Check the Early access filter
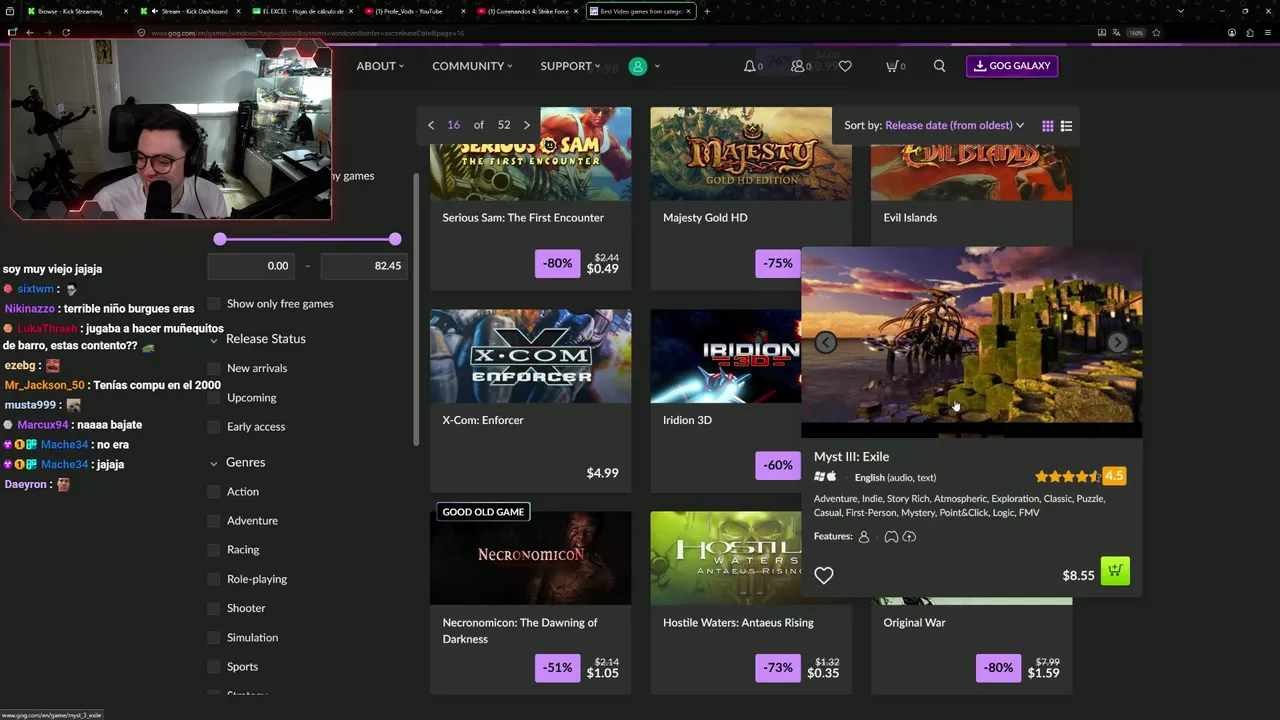This screenshot has height=720, width=1280. click(x=214, y=427)
